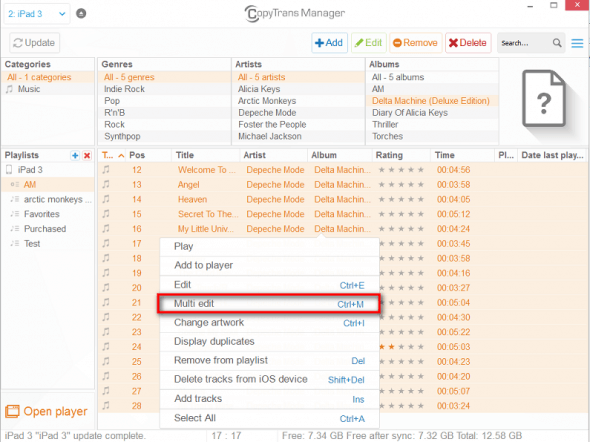
Task: Select track titled Angel
Action: coord(189,185)
